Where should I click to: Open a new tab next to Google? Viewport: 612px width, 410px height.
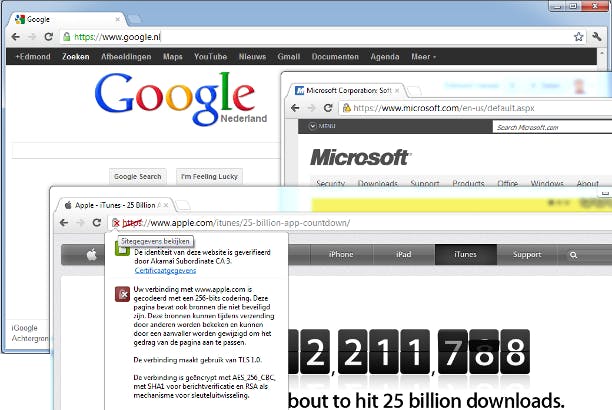[x=134, y=19]
